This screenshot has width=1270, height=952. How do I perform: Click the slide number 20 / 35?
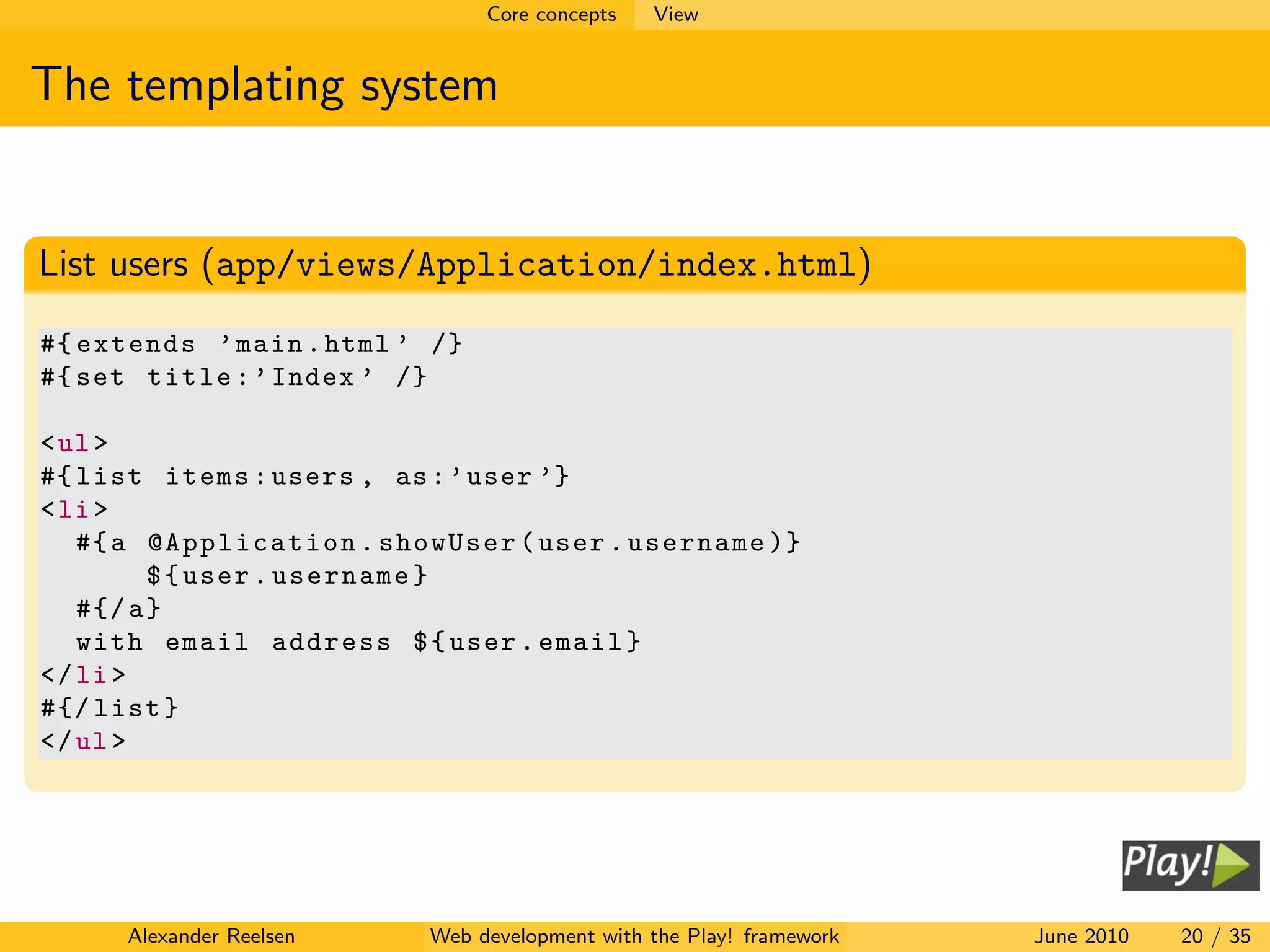coord(1215,936)
